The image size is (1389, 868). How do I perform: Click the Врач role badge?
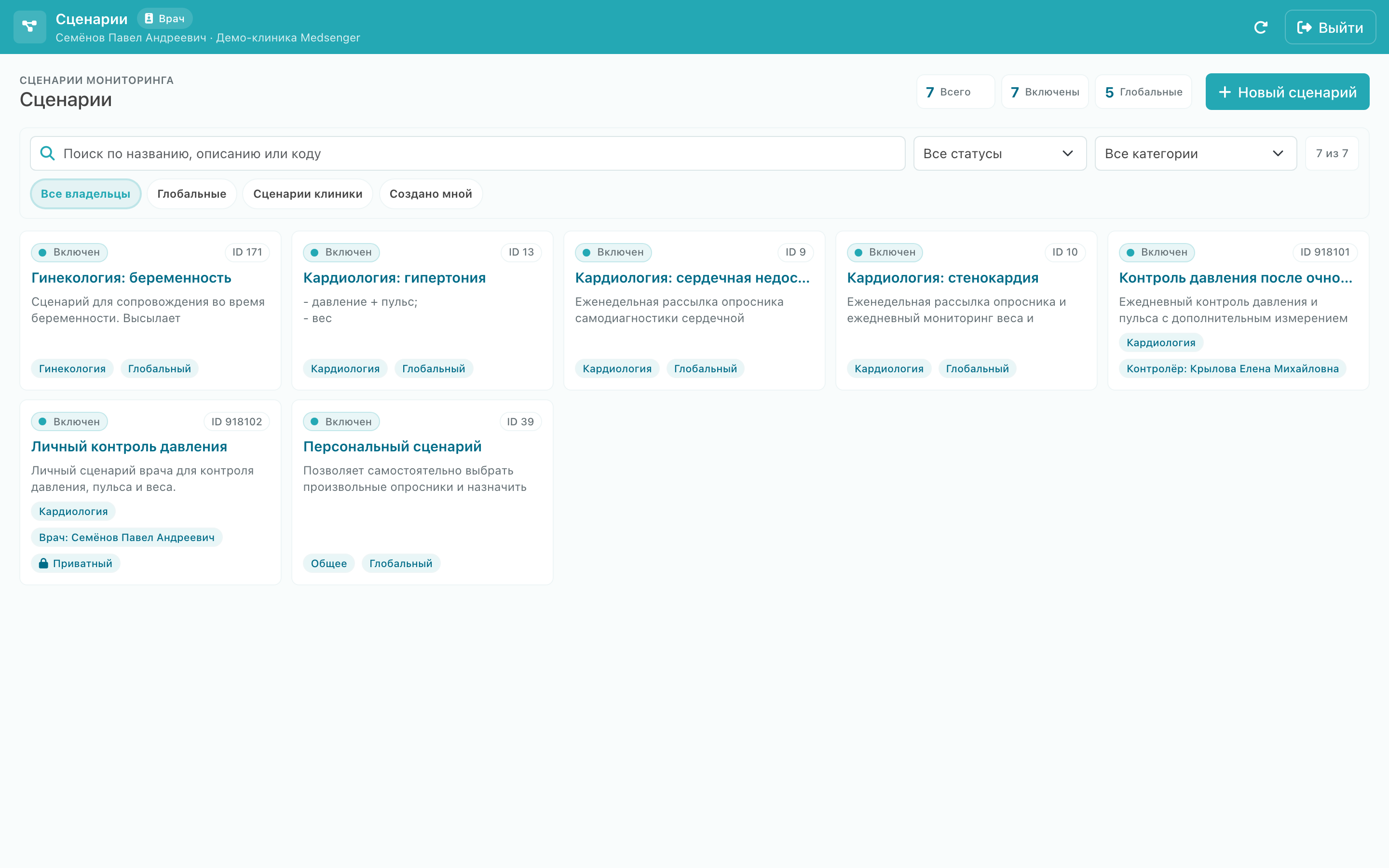(165, 18)
